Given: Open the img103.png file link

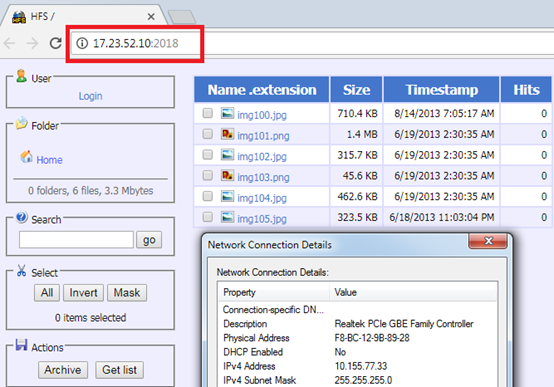Looking at the screenshot, I should (263, 177).
